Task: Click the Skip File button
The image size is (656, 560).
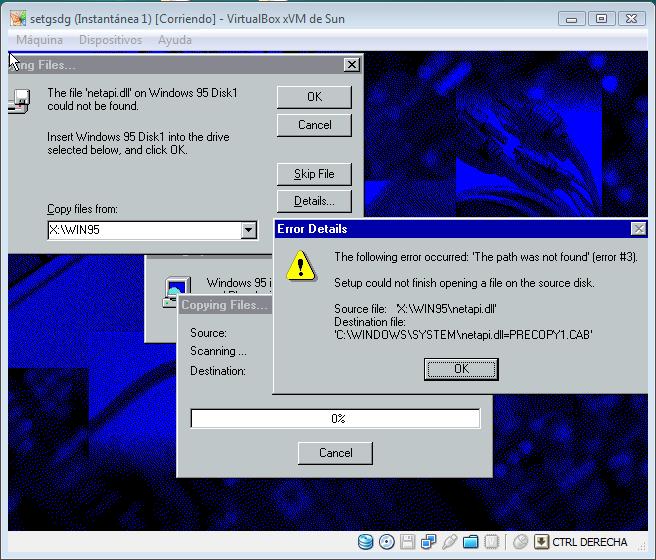Action: [314, 174]
